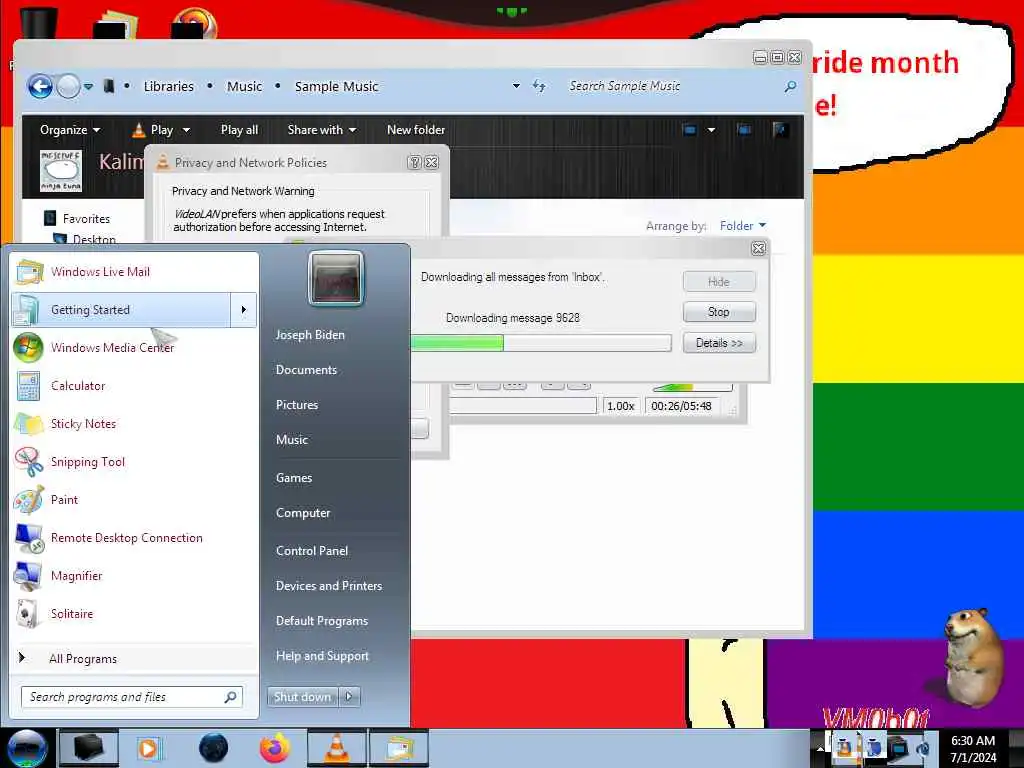Open the recent pages dropdown next to Forward
This screenshot has width=1024, height=768.
(x=89, y=86)
